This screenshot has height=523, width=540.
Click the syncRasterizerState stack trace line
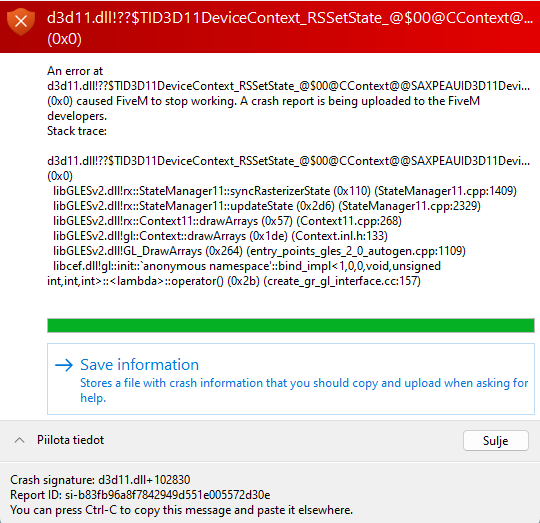pos(285,191)
